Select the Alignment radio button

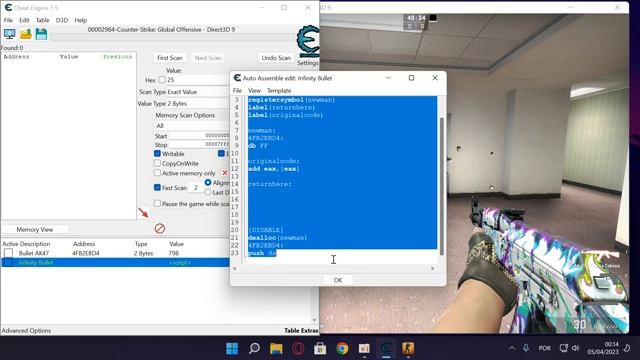pyautogui.click(x=208, y=182)
